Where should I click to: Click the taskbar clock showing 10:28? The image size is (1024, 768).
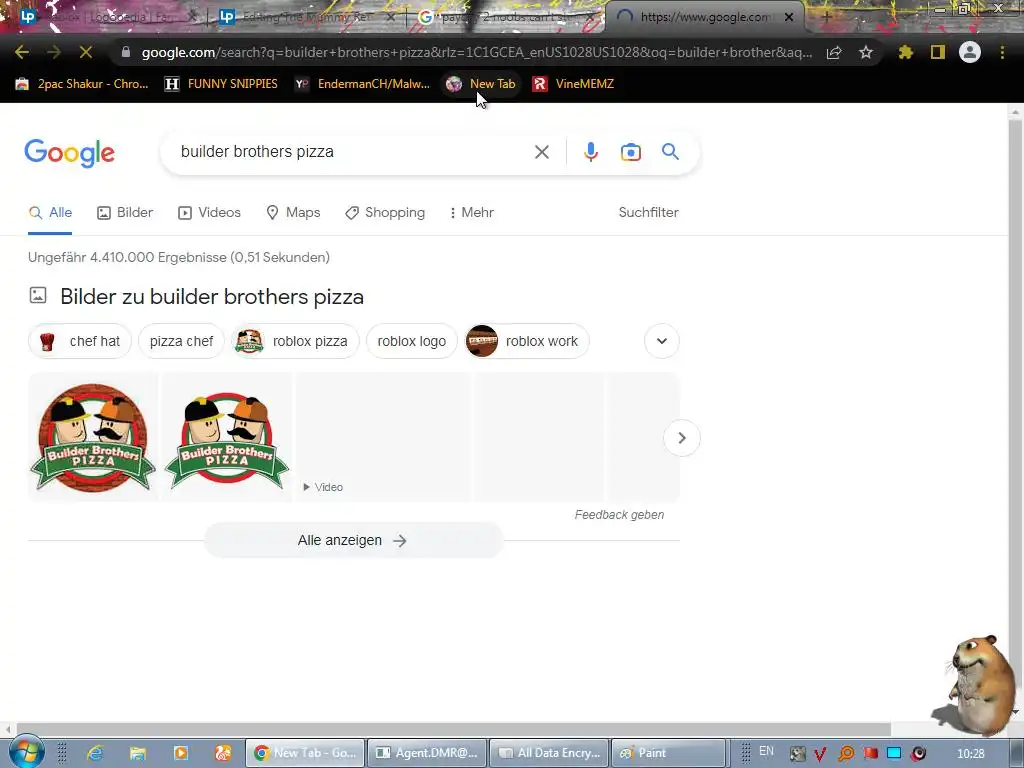[970, 754]
